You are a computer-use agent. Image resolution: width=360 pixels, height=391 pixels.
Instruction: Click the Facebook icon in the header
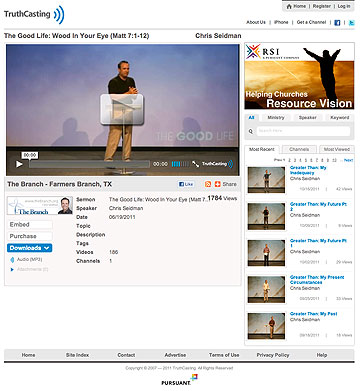pyautogui.click(x=337, y=23)
